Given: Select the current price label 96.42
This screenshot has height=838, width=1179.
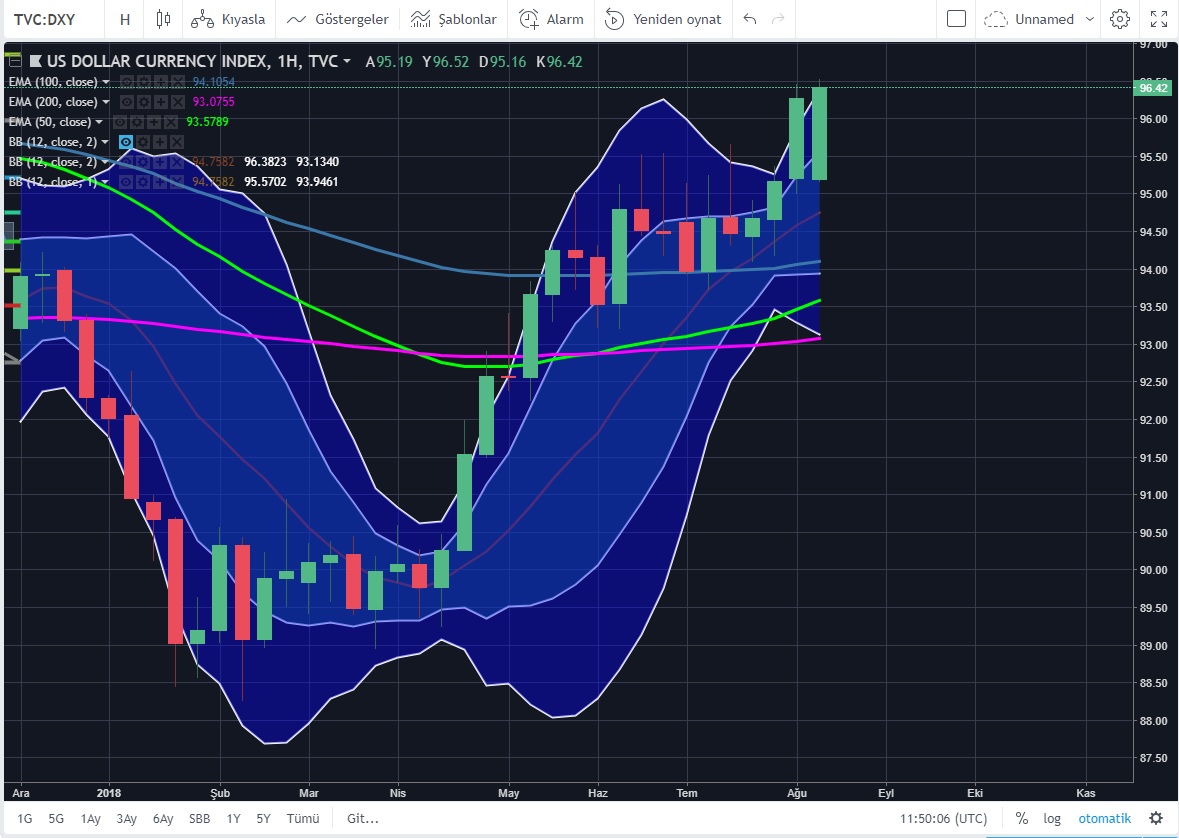Looking at the screenshot, I should 1153,88.
